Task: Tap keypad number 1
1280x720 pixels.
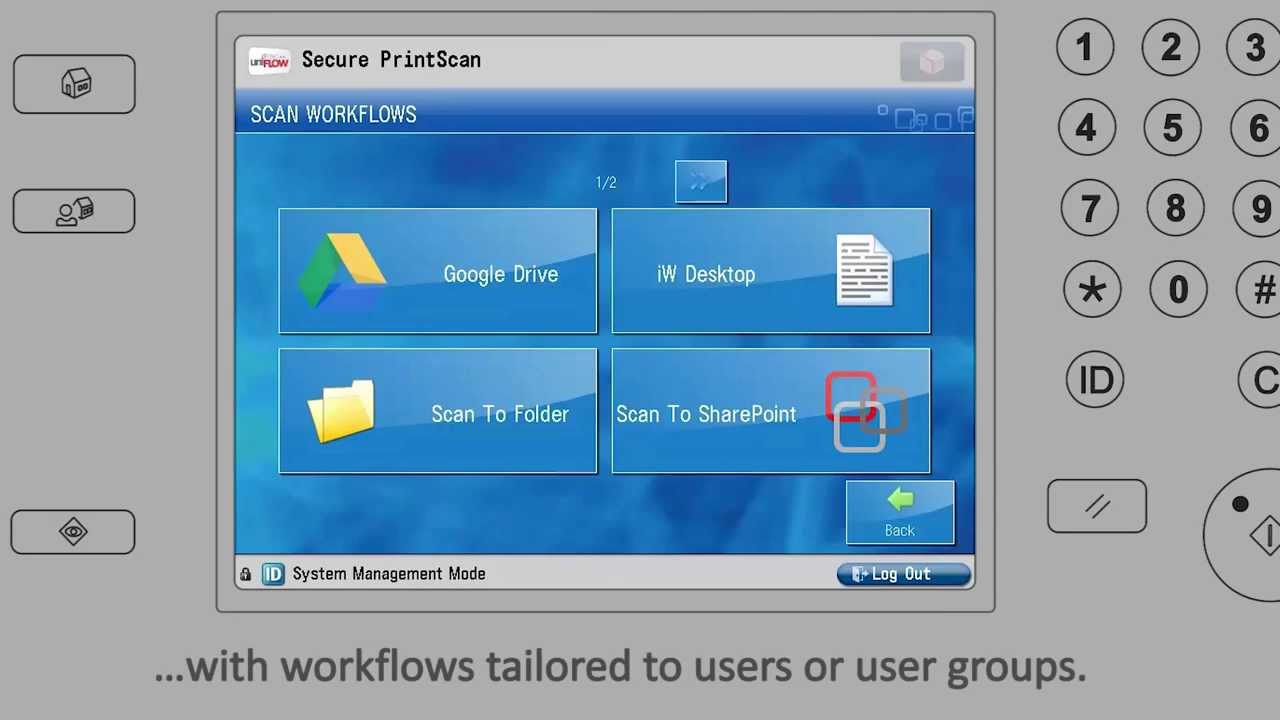Action: pyautogui.click(x=1085, y=47)
